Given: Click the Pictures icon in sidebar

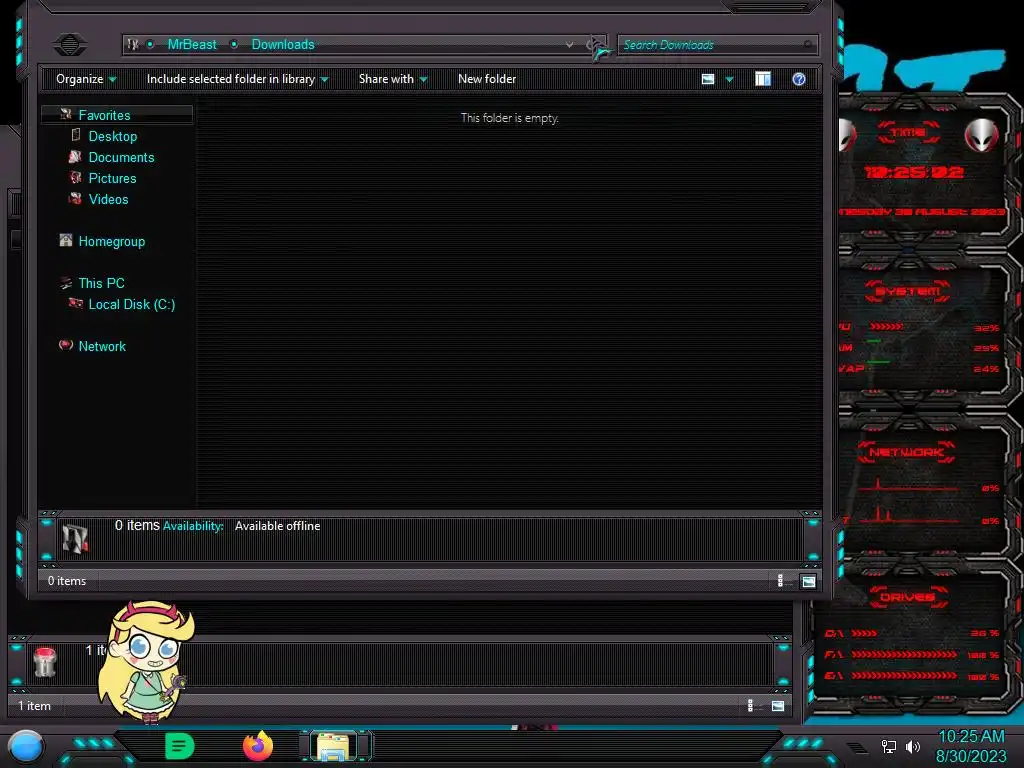Looking at the screenshot, I should 75,178.
